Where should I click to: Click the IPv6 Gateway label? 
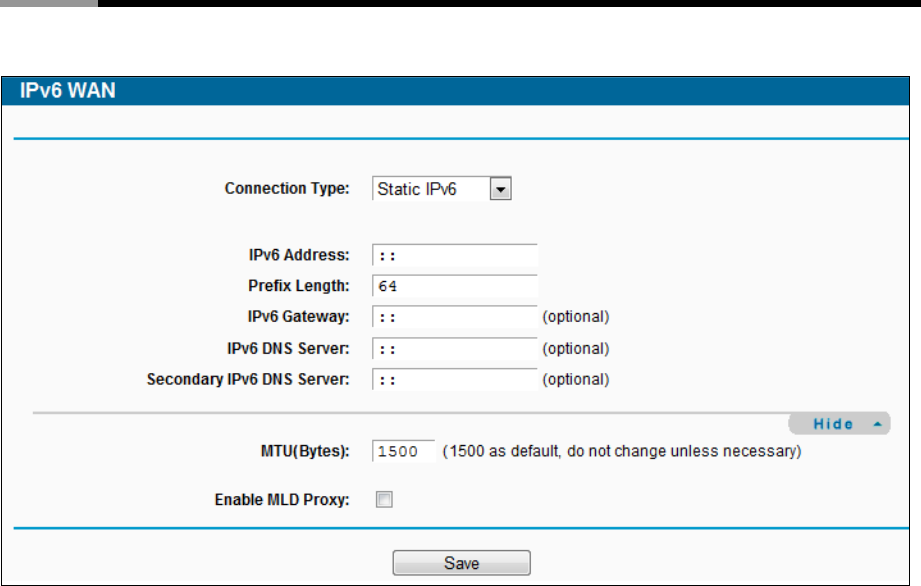(298, 316)
